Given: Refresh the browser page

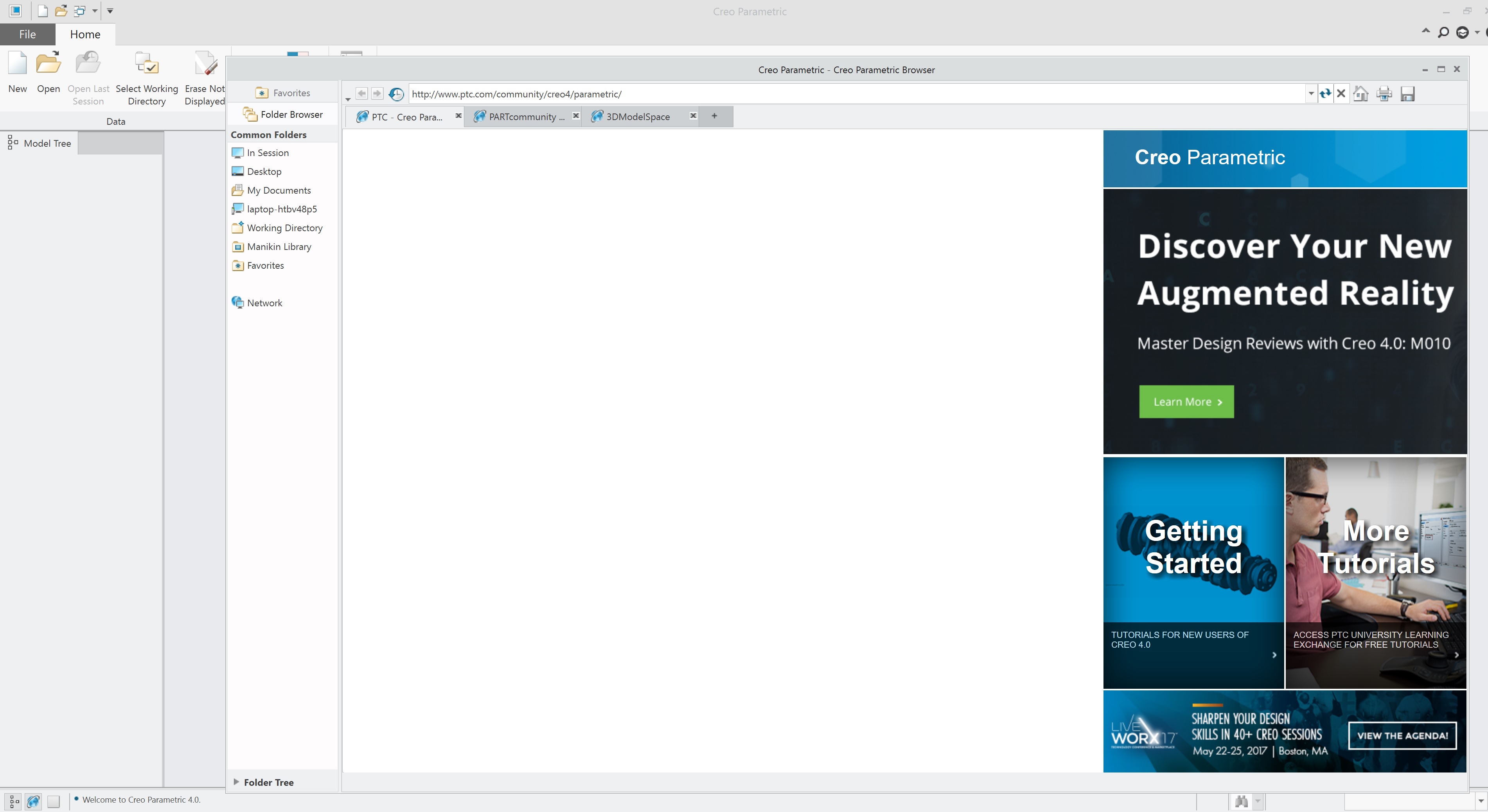Looking at the screenshot, I should point(1325,93).
